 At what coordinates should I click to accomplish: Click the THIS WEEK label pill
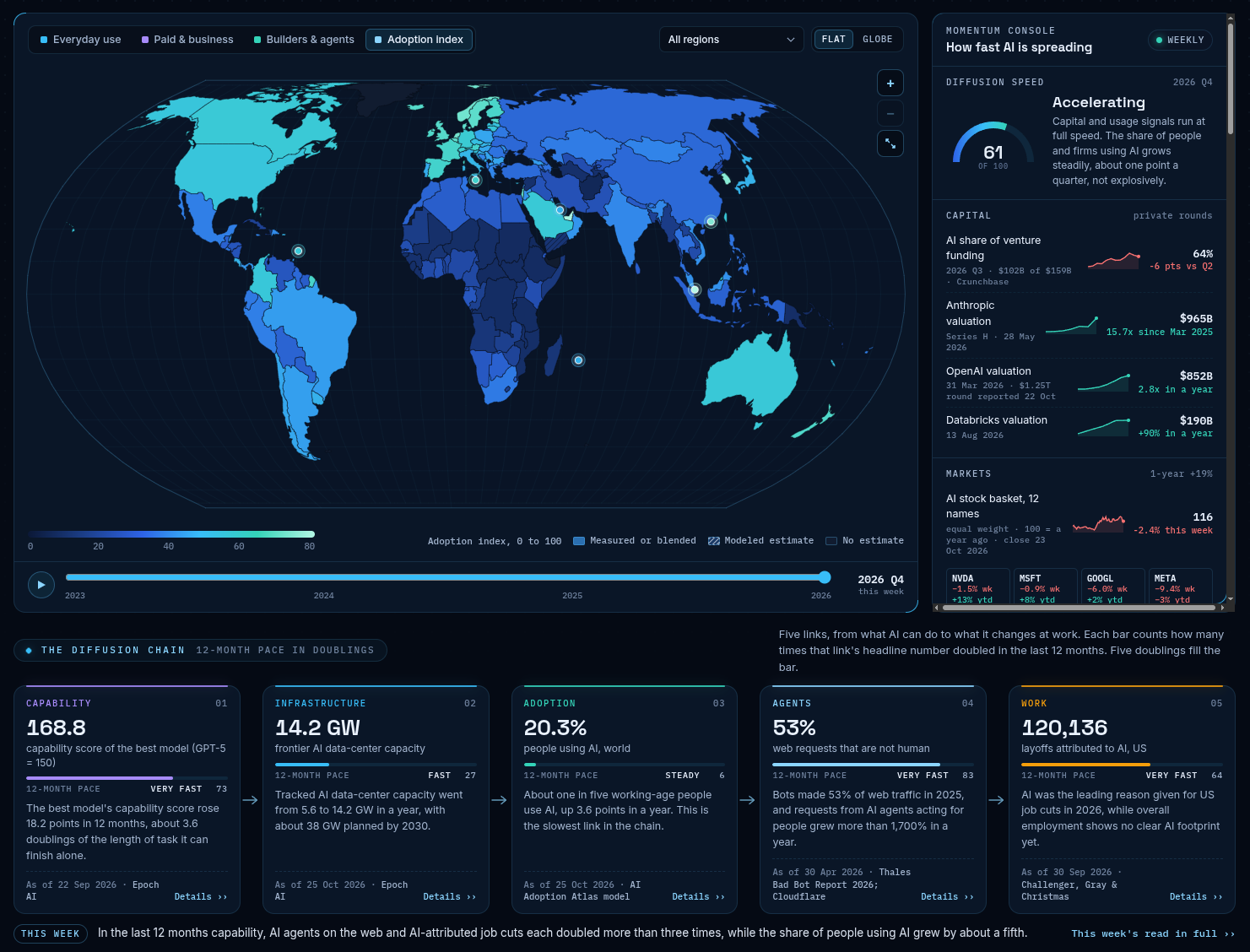pos(51,933)
